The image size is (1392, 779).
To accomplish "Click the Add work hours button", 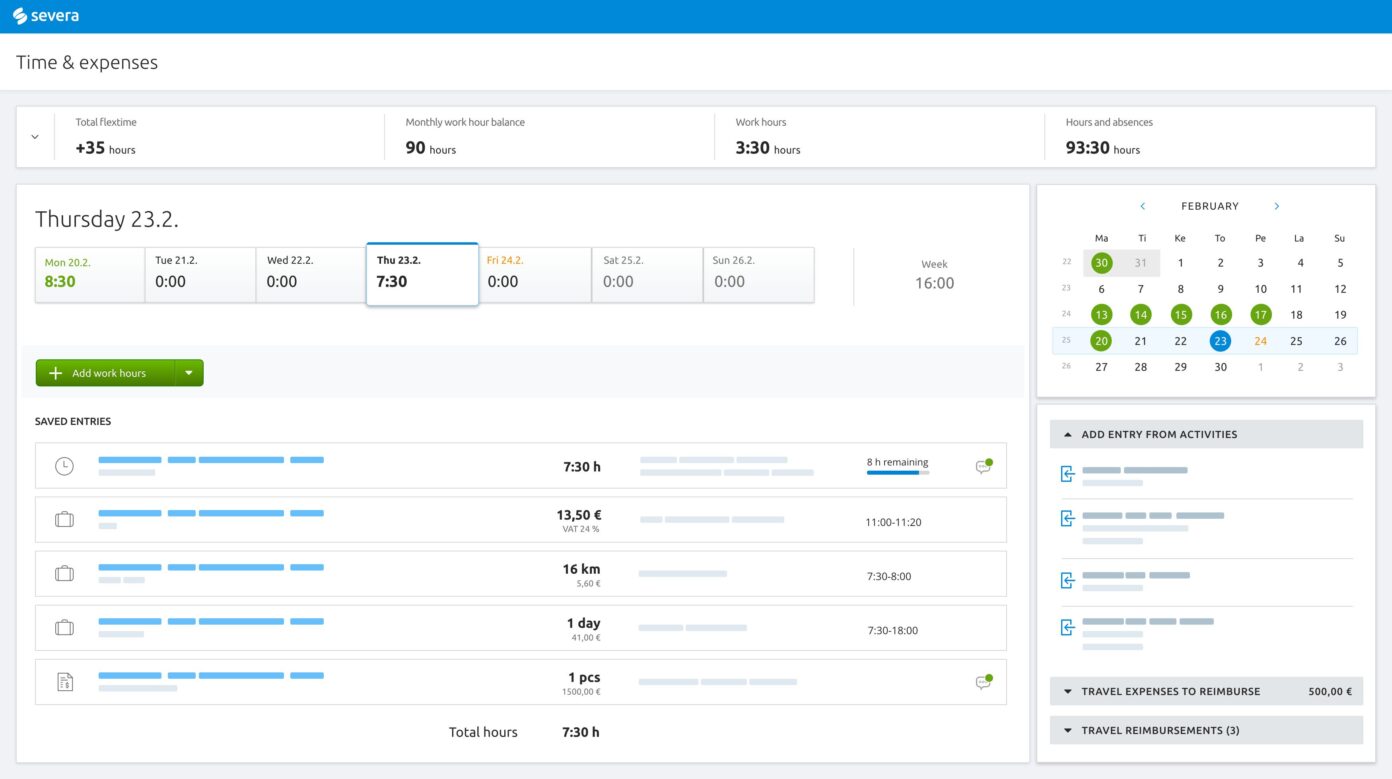I will tap(106, 373).
